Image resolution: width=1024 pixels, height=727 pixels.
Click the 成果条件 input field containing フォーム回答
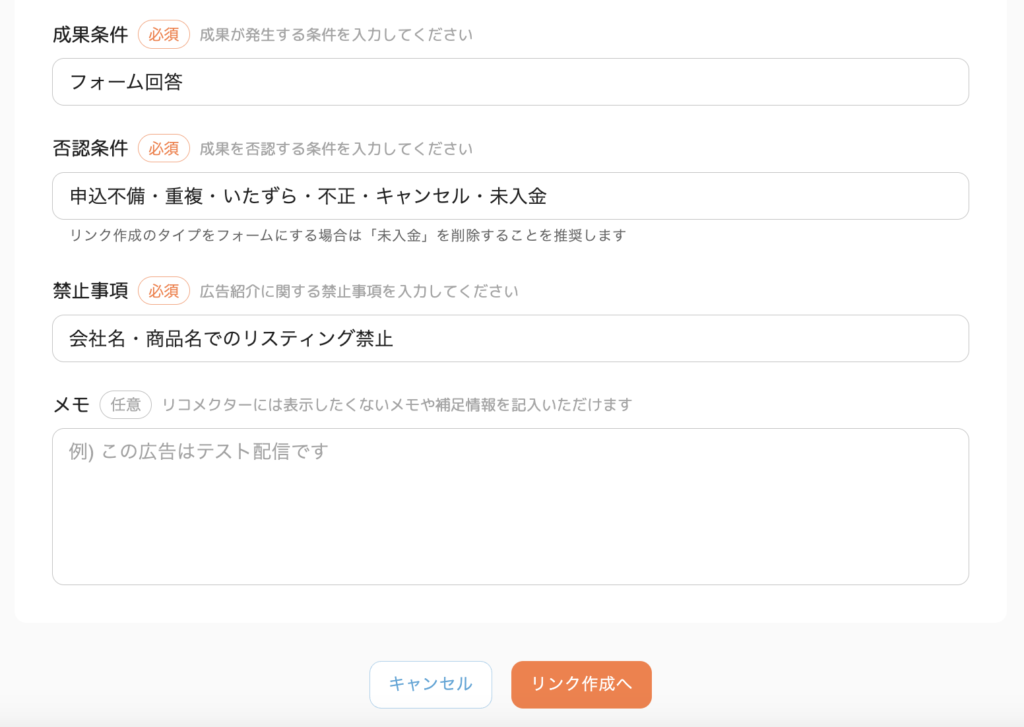[510, 82]
